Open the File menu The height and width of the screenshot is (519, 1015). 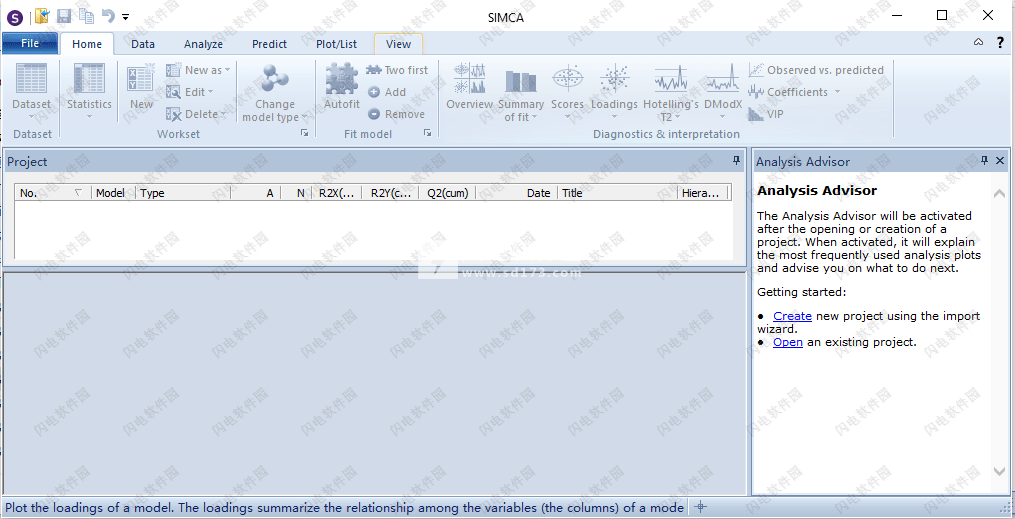pyautogui.click(x=30, y=43)
